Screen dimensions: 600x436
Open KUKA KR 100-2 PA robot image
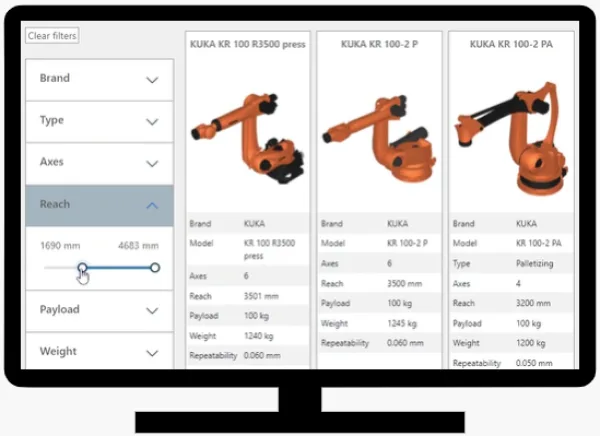point(511,139)
